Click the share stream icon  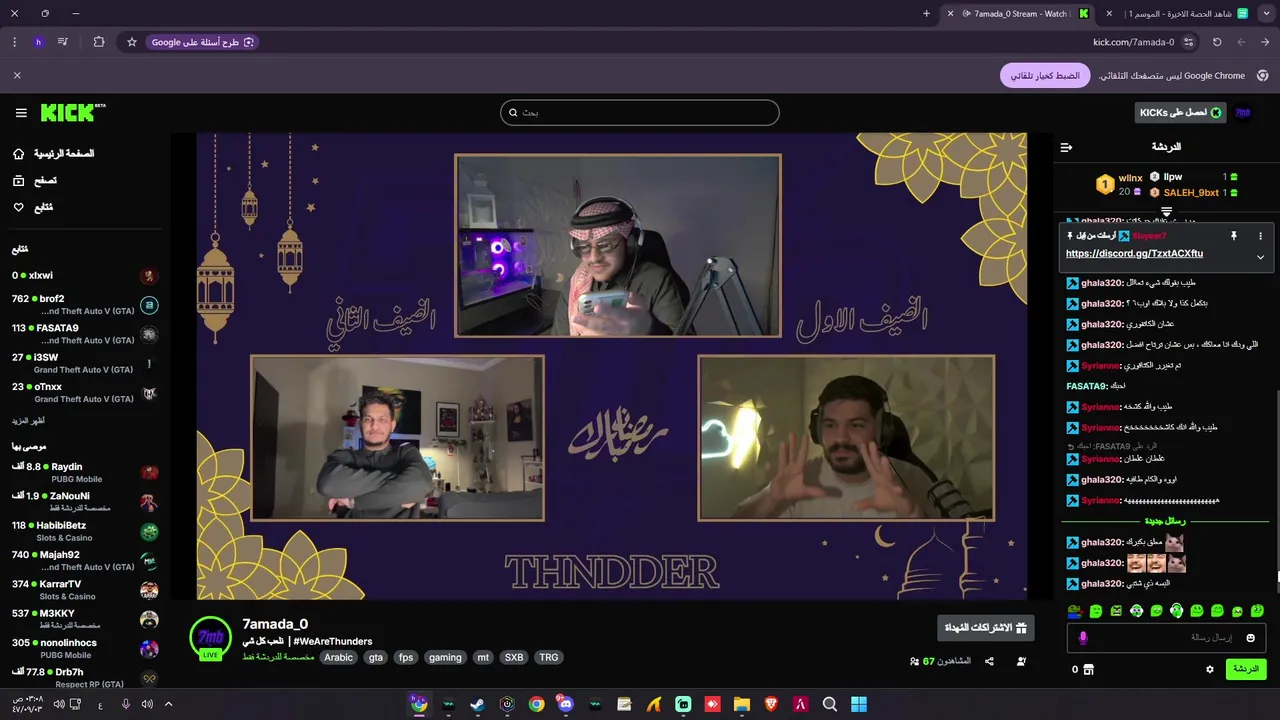point(989,661)
